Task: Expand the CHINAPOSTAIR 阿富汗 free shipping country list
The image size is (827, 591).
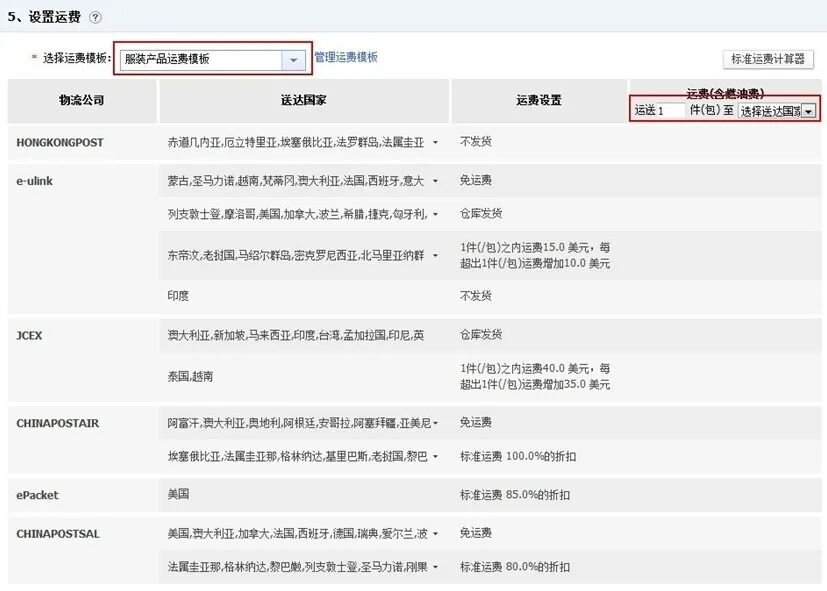Action: point(434,423)
